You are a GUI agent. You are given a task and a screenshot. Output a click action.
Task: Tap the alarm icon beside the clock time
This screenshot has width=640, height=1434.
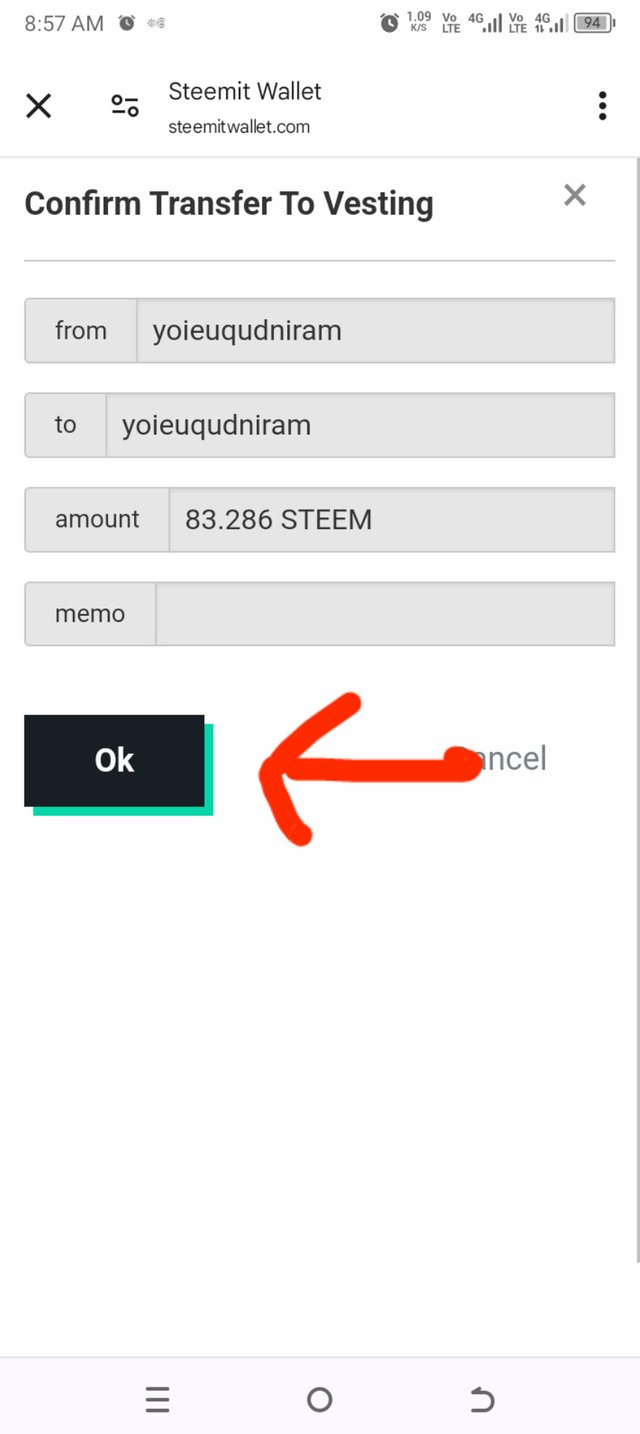point(127,23)
